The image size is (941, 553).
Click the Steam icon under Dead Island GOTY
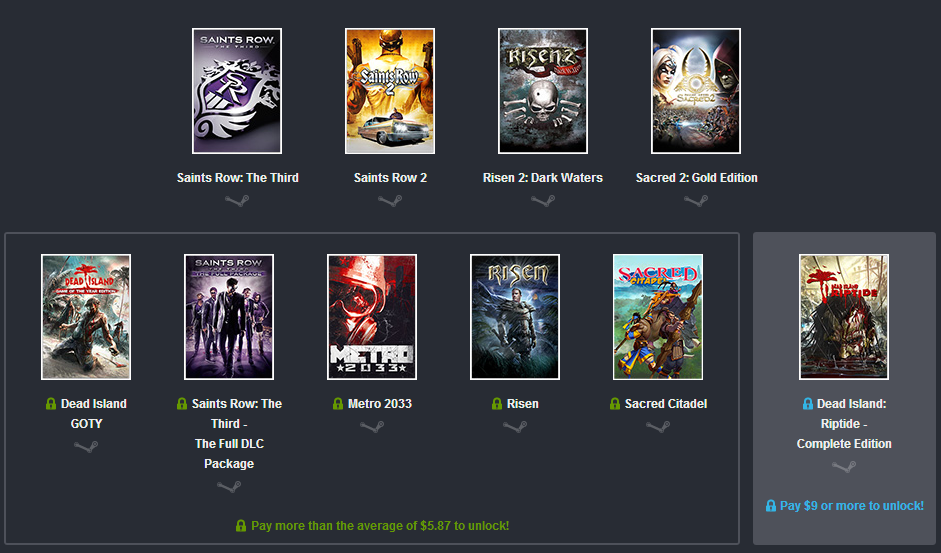coord(86,447)
